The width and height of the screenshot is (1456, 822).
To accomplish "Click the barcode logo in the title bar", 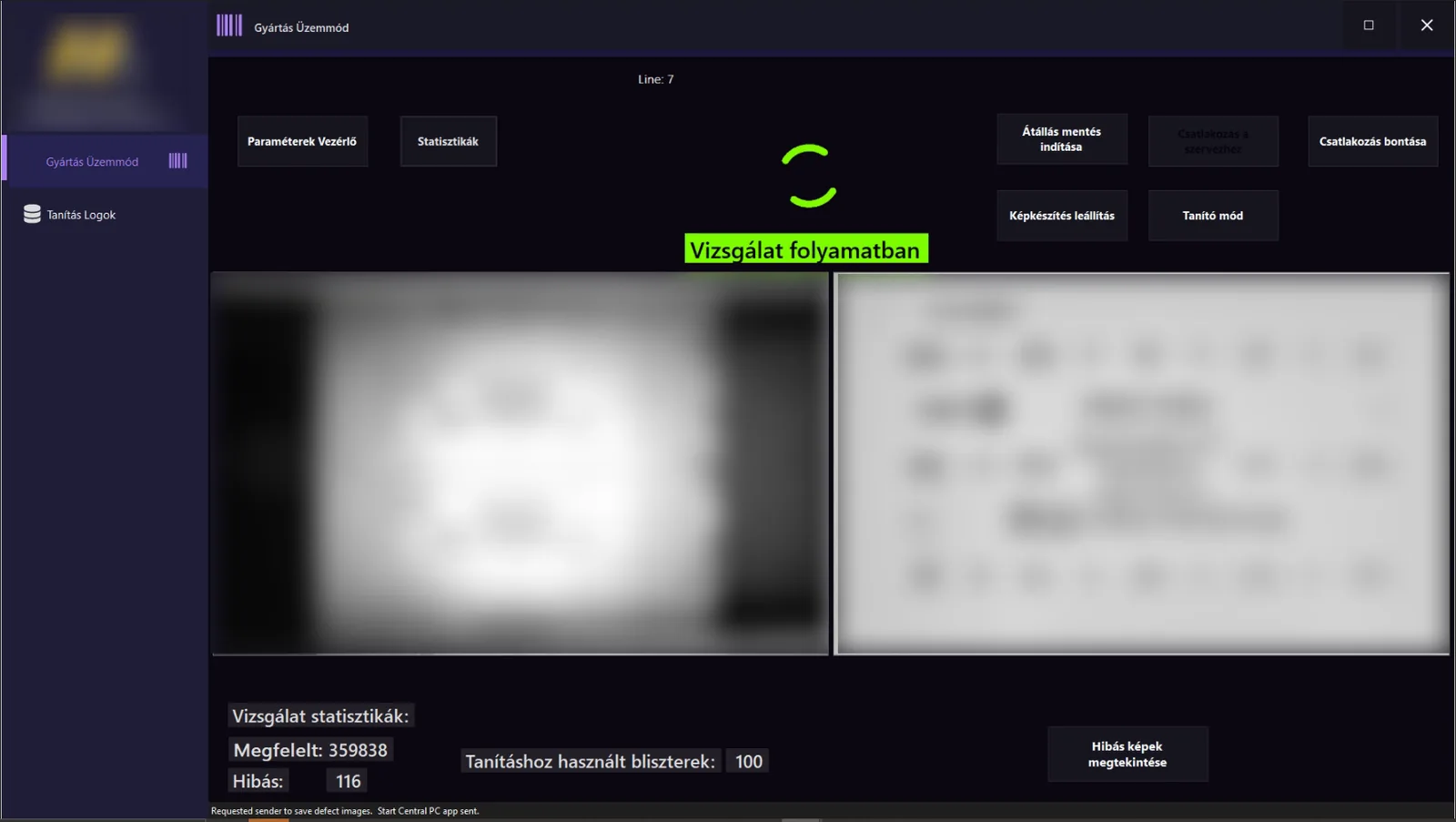I will tap(229, 25).
